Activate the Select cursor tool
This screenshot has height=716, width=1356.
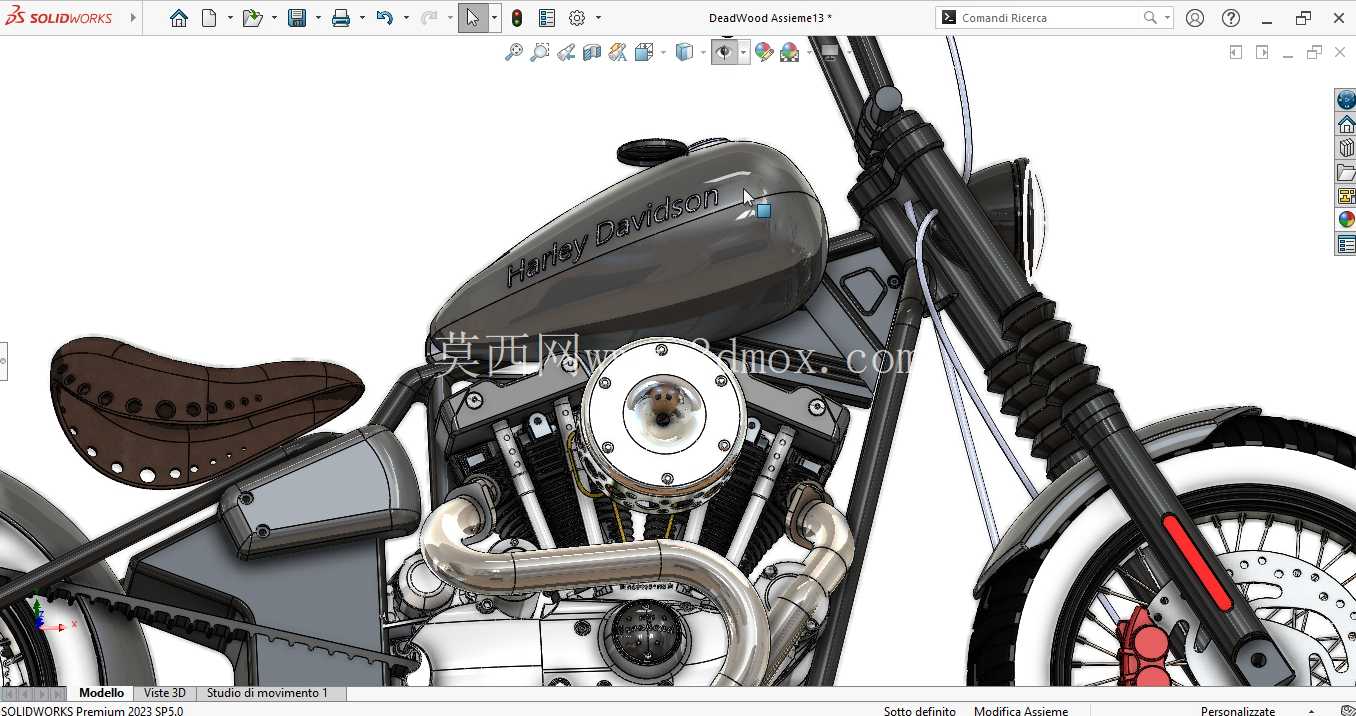point(473,18)
